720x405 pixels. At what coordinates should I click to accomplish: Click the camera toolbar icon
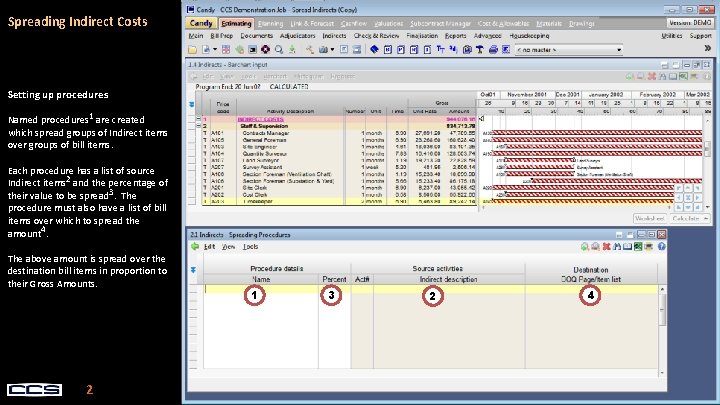click(467, 50)
